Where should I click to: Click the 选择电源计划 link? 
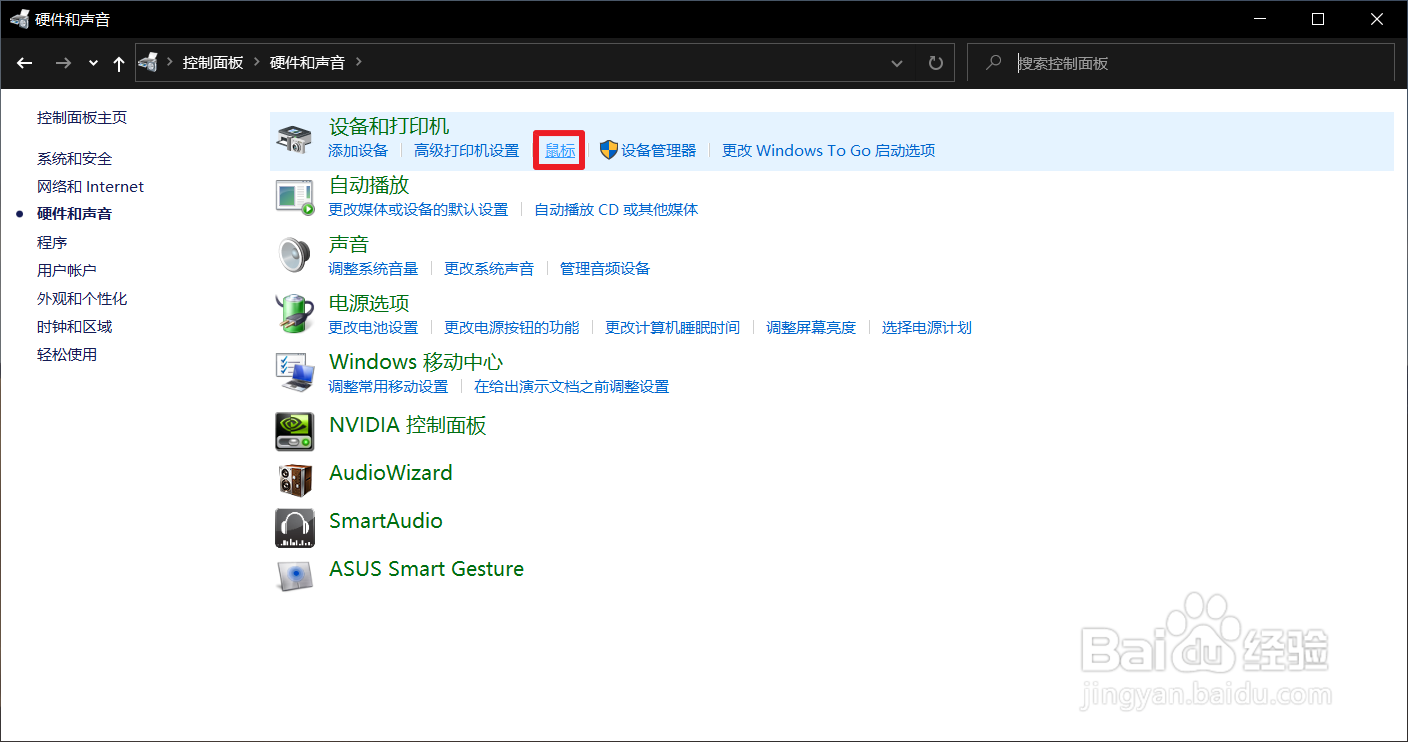(x=927, y=328)
